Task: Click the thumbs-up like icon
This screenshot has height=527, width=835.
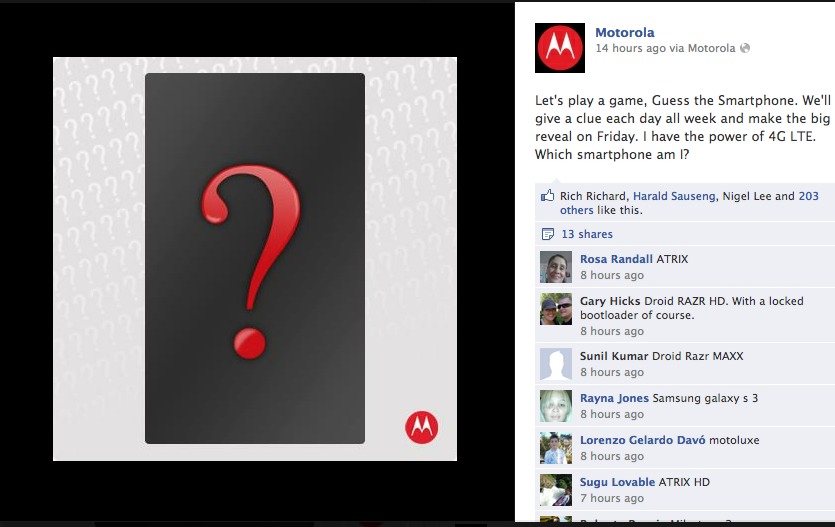Action: [547, 195]
